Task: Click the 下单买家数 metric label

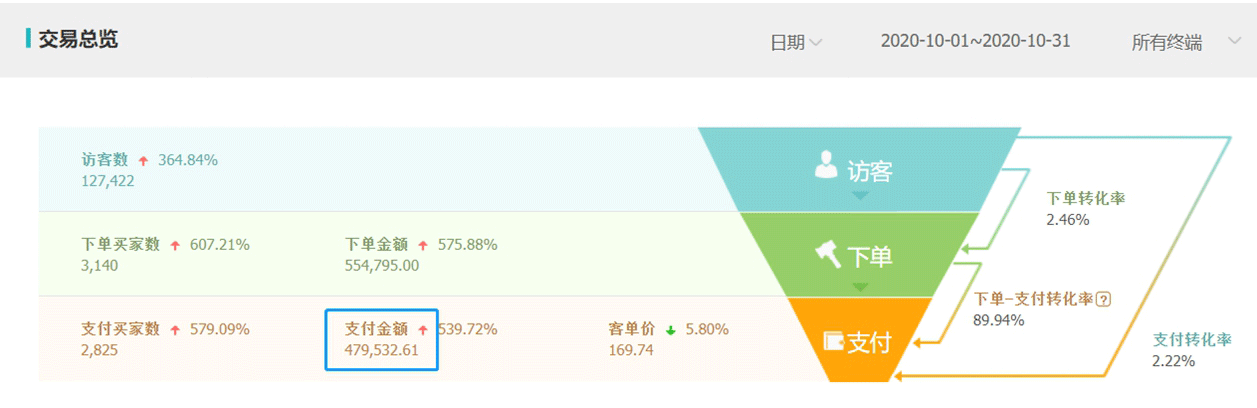Action: click(x=120, y=244)
